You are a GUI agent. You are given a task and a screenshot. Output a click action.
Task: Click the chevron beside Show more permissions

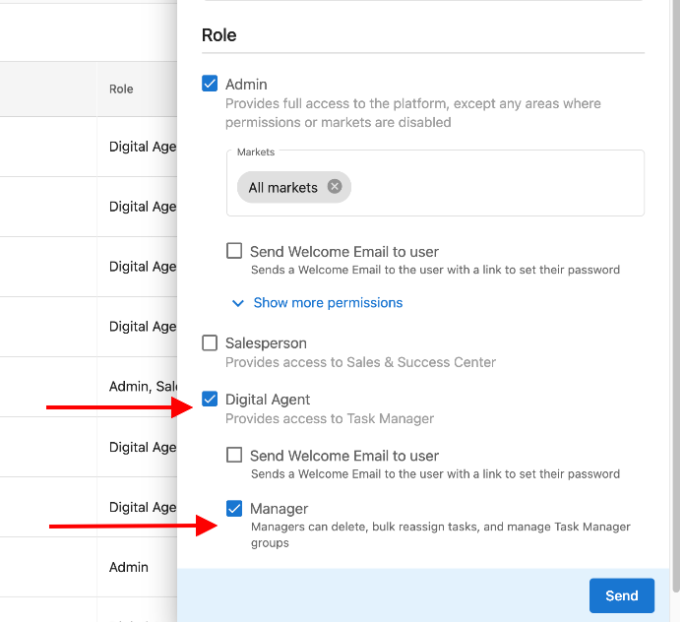(x=238, y=303)
